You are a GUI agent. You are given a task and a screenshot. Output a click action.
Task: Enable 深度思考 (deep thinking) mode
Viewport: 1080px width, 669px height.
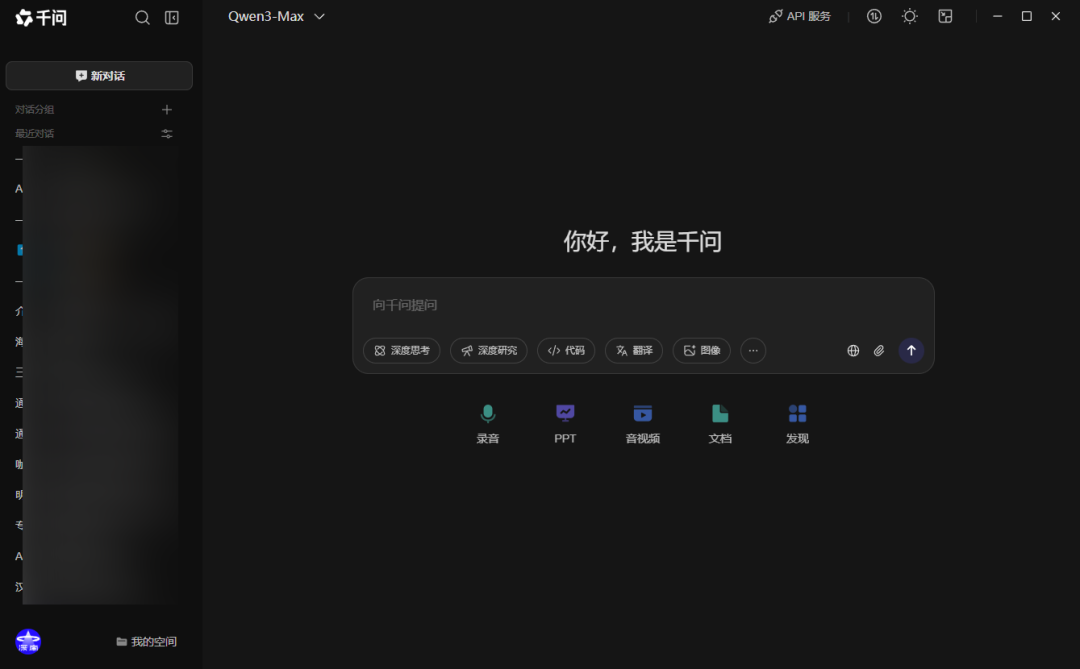pos(401,350)
